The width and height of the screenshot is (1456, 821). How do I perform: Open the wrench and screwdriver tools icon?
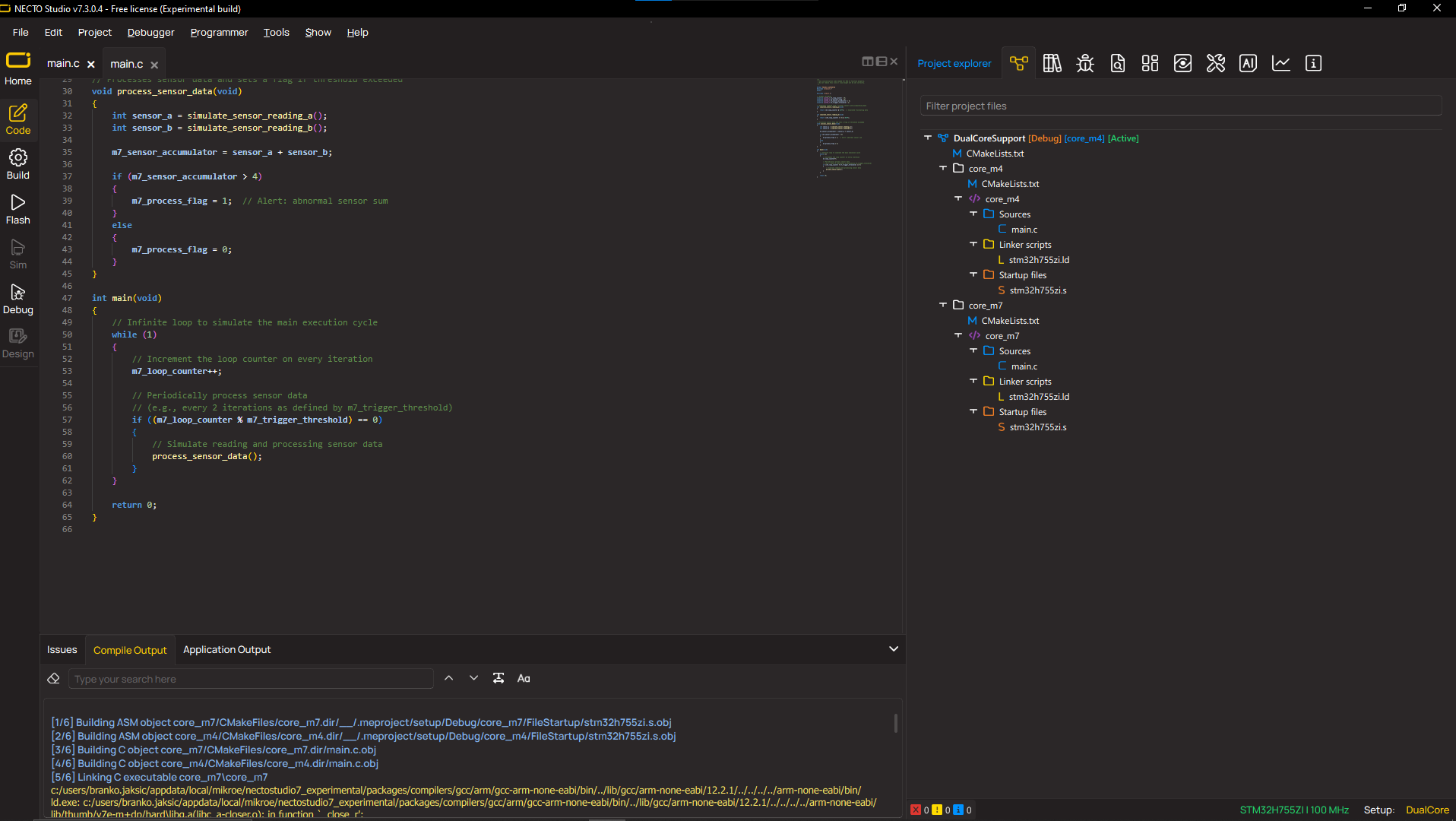pyautogui.click(x=1216, y=63)
